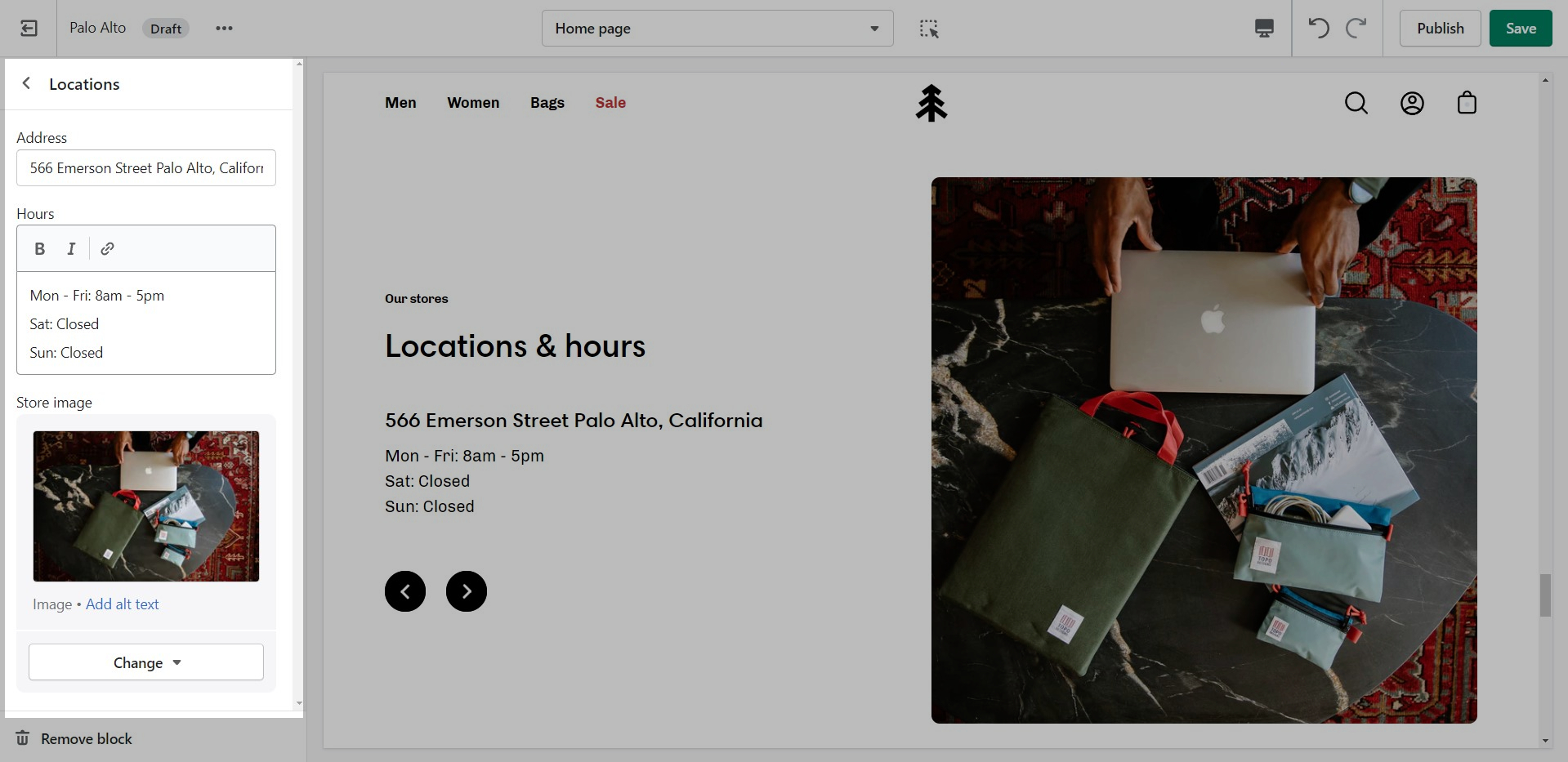Redo the last change
Image resolution: width=1568 pixels, height=762 pixels.
[1356, 29]
